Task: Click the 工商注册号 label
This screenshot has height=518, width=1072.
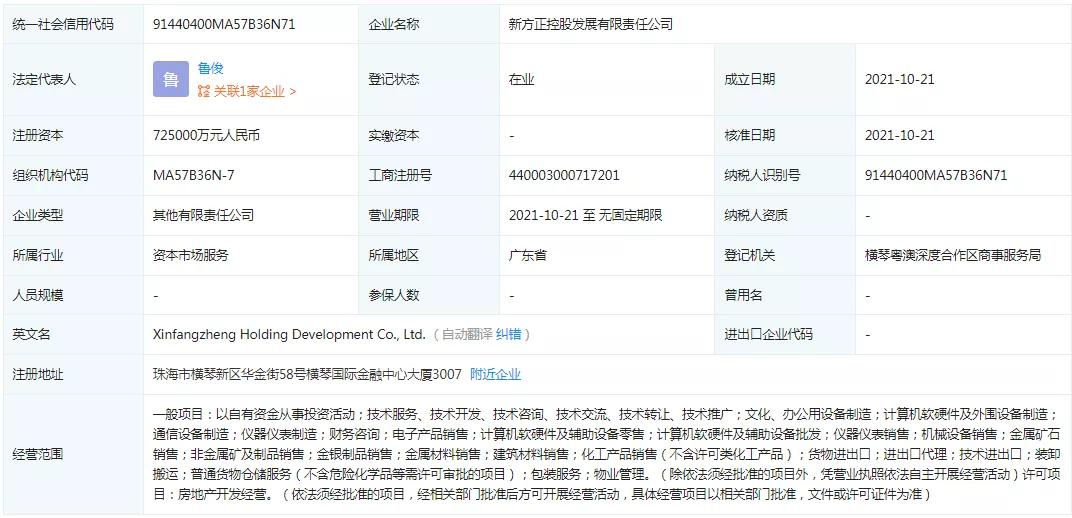Action: pyautogui.click(x=401, y=176)
